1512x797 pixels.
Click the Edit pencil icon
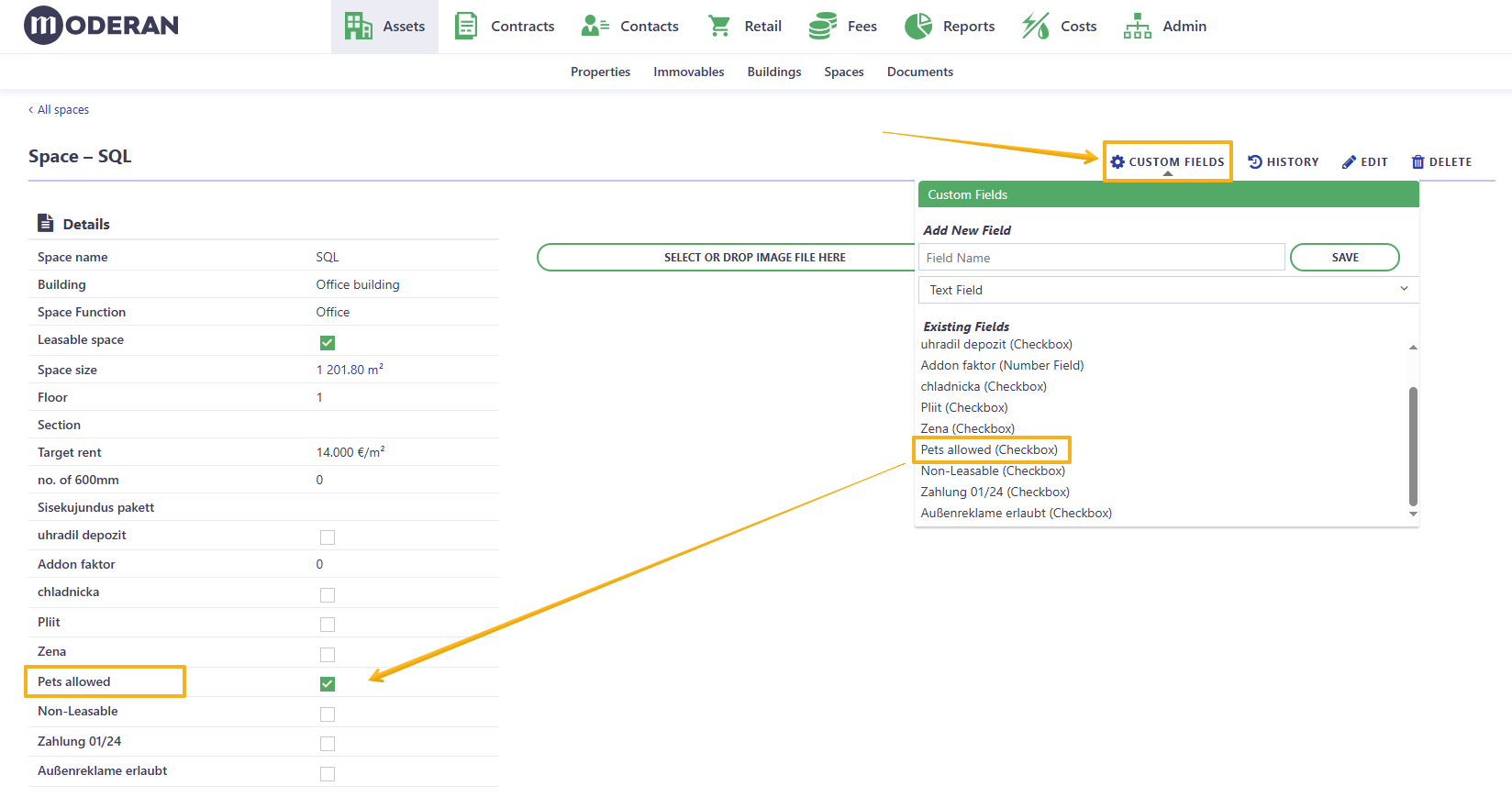click(x=1349, y=162)
